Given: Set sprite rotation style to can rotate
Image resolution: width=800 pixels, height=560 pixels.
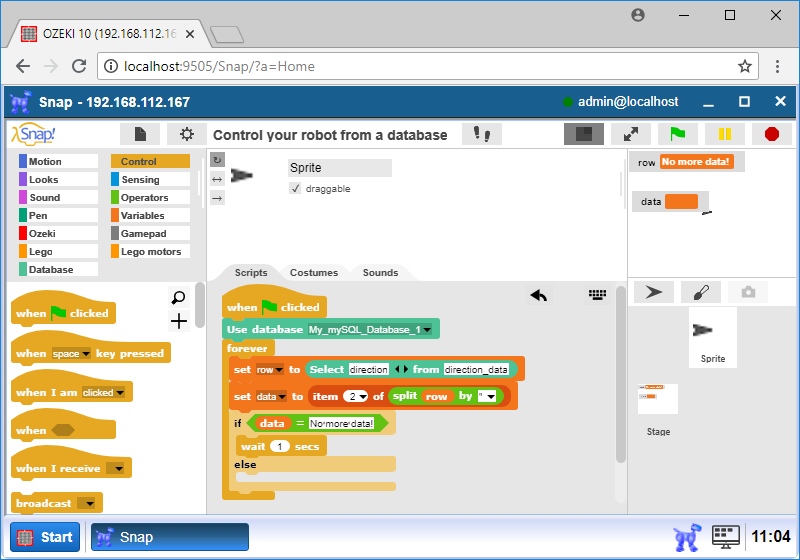Looking at the screenshot, I should (x=217, y=160).
